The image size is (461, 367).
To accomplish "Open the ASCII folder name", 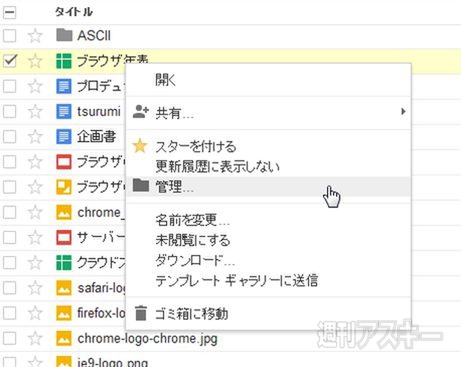I will 94,35.
